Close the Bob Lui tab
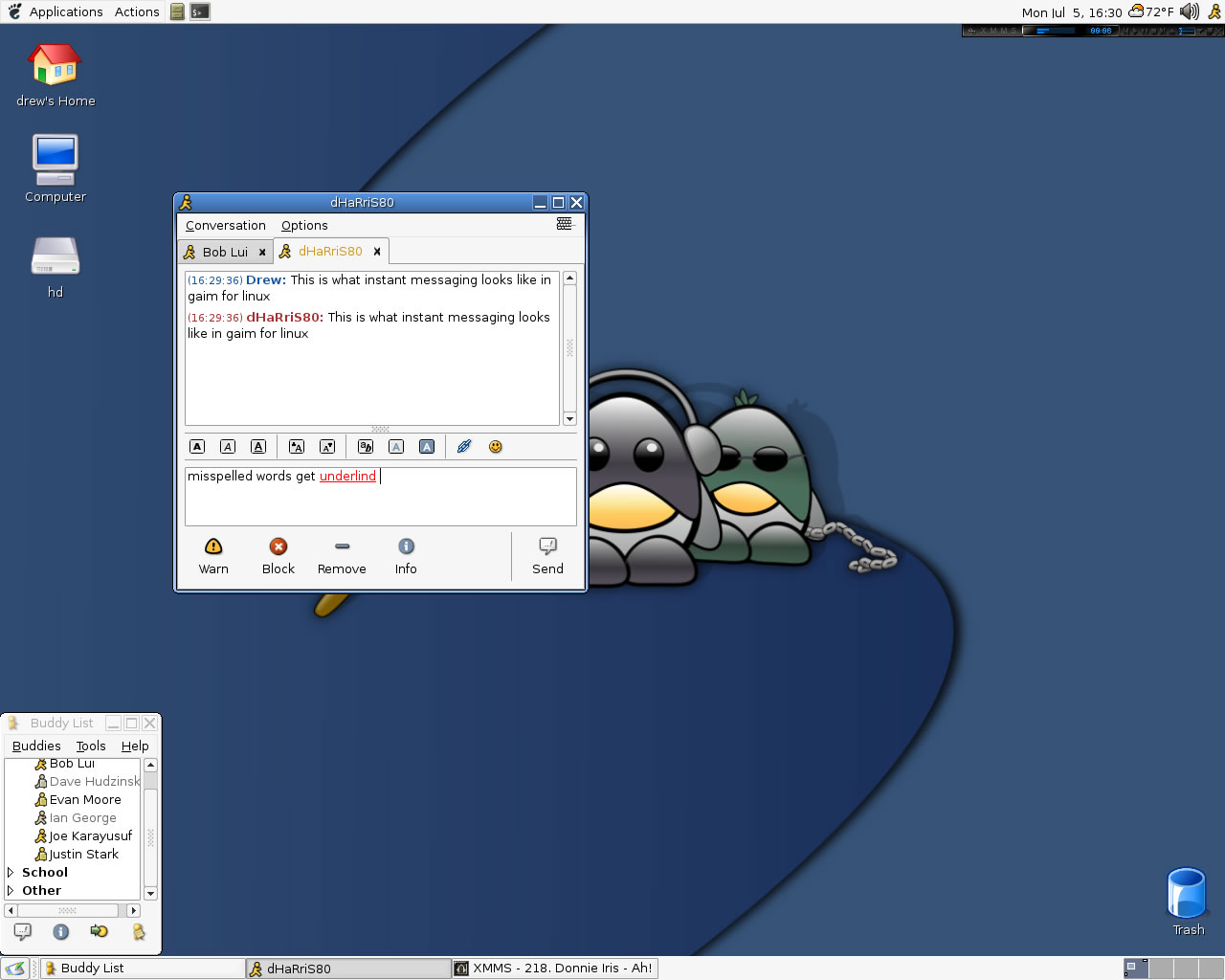This screenshot has width=1225, height=980. pyautogui.click(x=262, y=253)
